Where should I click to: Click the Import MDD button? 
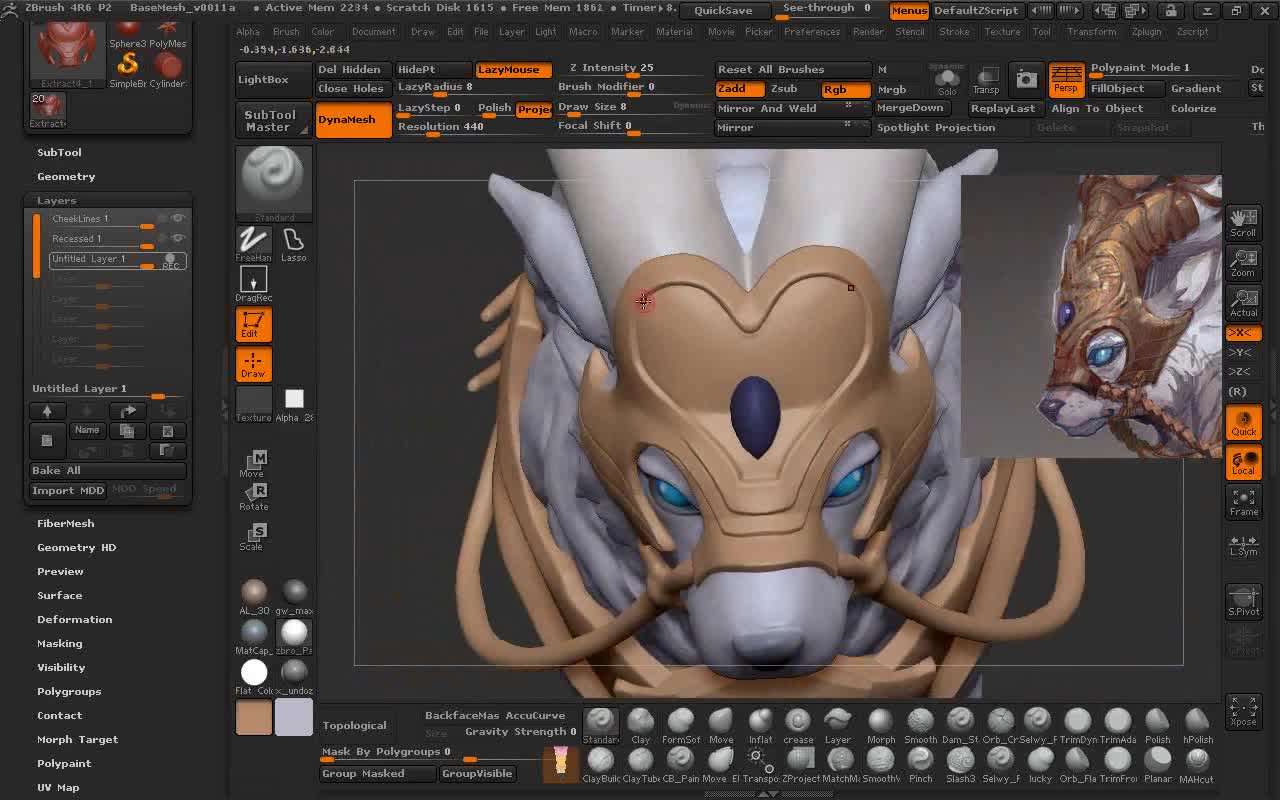(x=68, y=490)
